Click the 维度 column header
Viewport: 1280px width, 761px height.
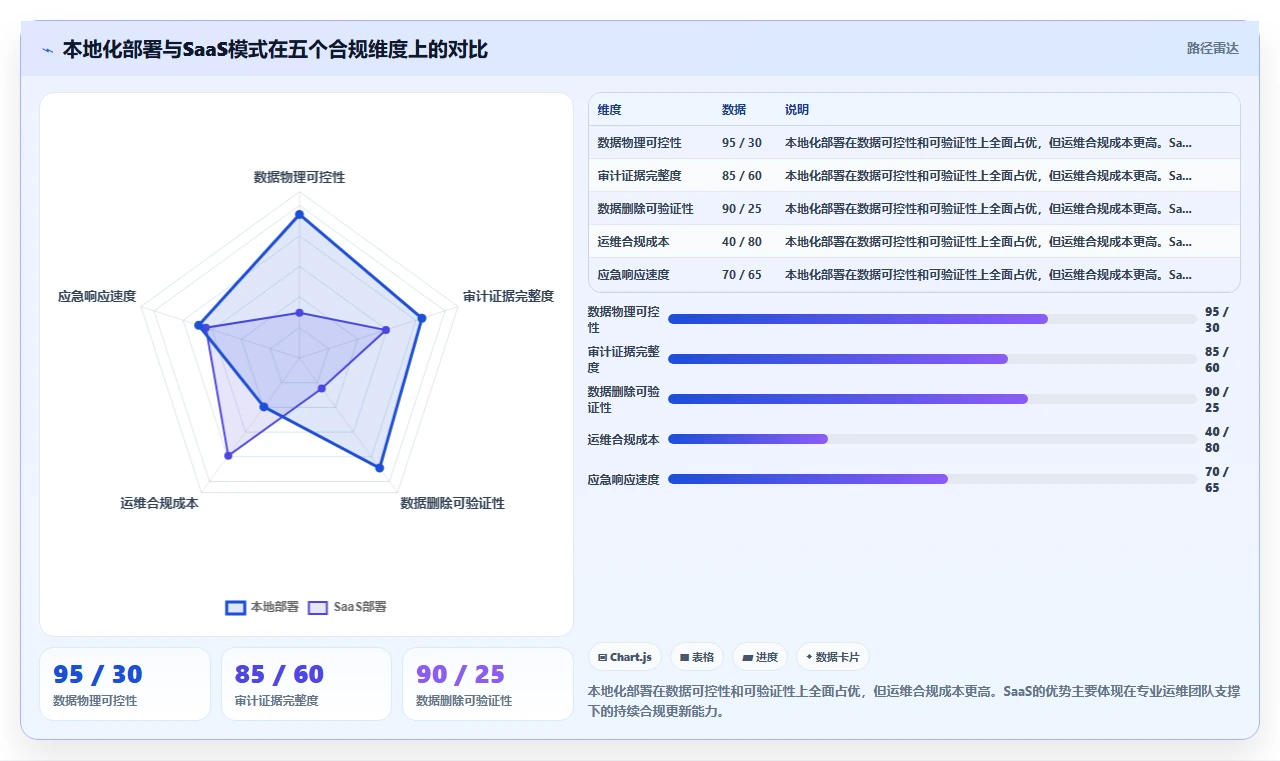point(610,110)
